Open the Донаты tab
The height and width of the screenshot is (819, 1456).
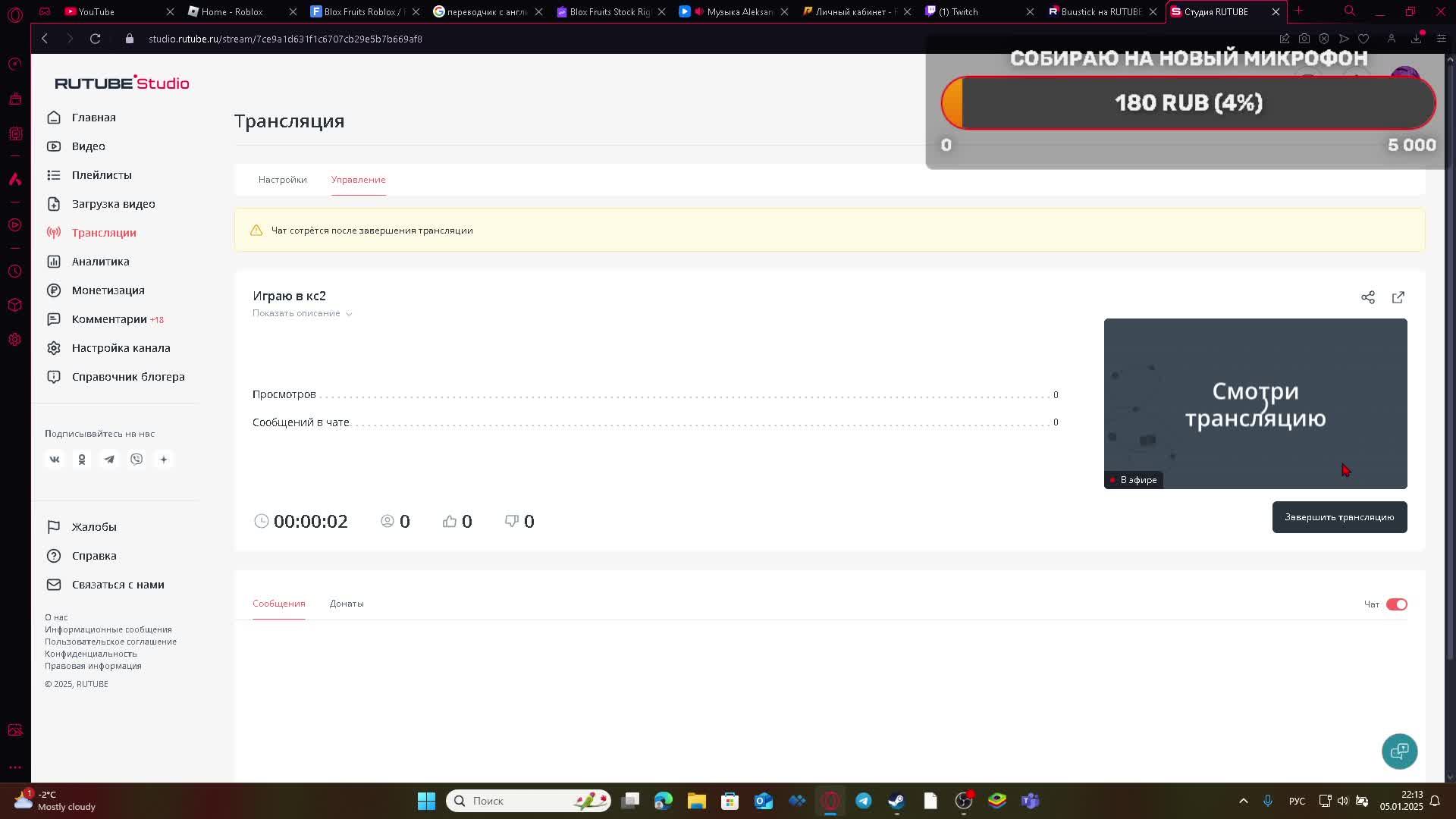tap(347, 604)
